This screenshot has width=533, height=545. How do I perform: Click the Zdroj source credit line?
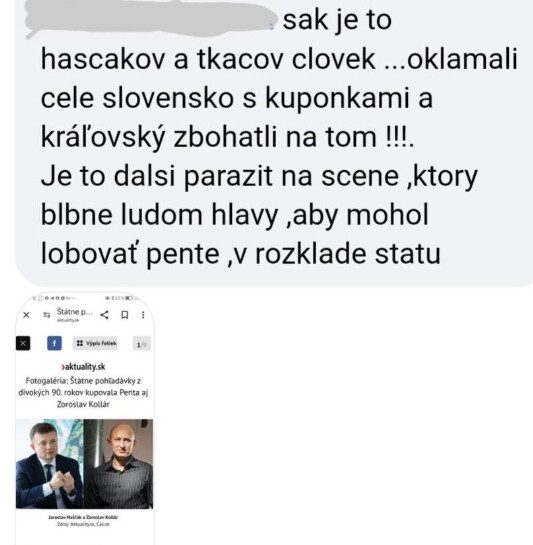point(83,524)
